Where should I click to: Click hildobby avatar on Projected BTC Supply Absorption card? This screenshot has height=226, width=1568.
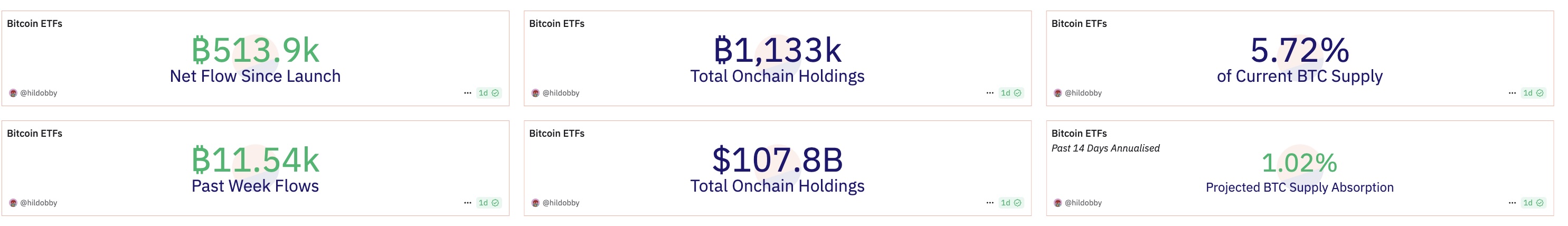click(1057, 203)
